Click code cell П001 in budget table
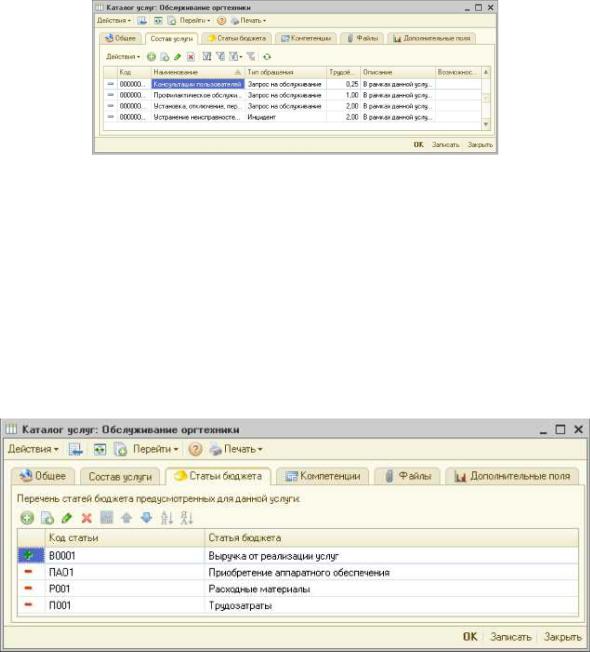Viewport: 590px width, 652px height. pos(124,605)
